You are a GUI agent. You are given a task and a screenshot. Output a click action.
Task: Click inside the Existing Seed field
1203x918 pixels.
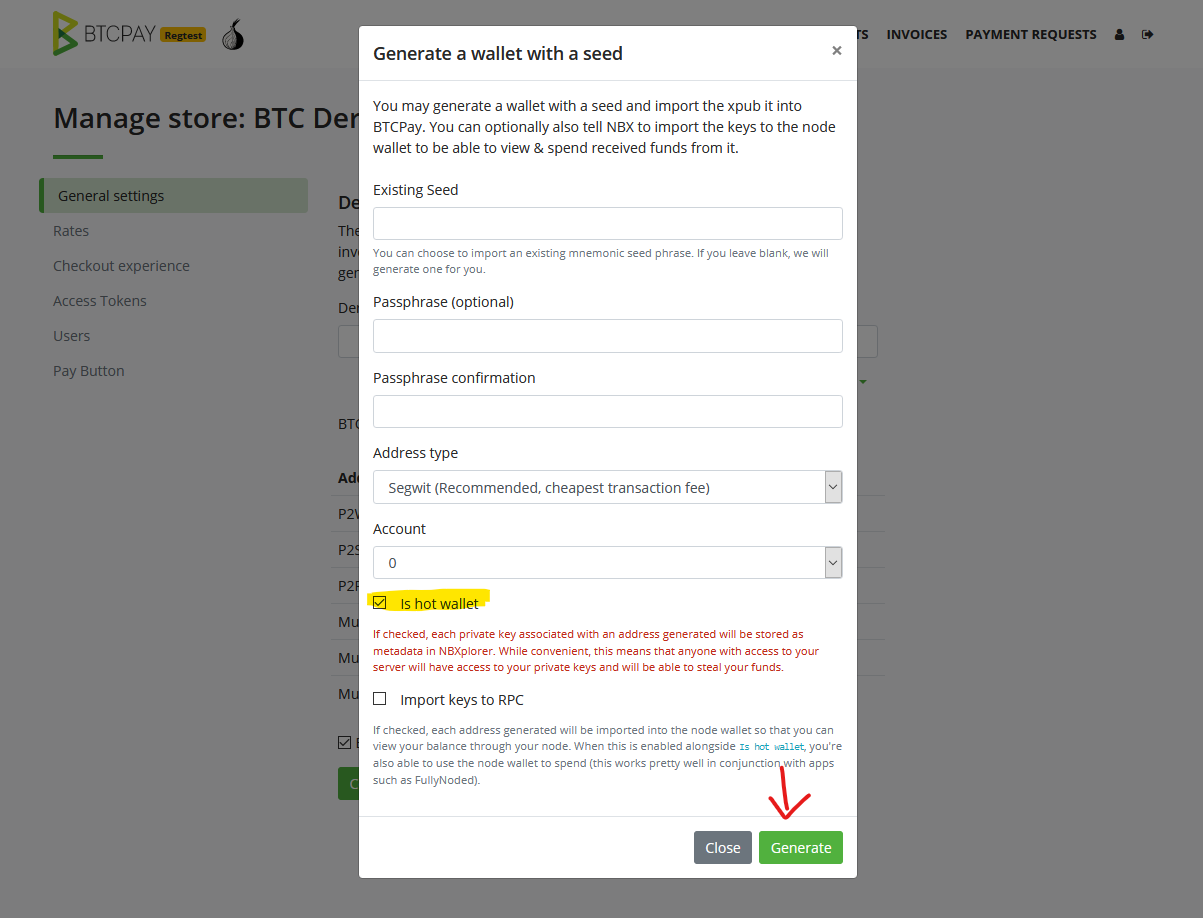tap(606, 222)
